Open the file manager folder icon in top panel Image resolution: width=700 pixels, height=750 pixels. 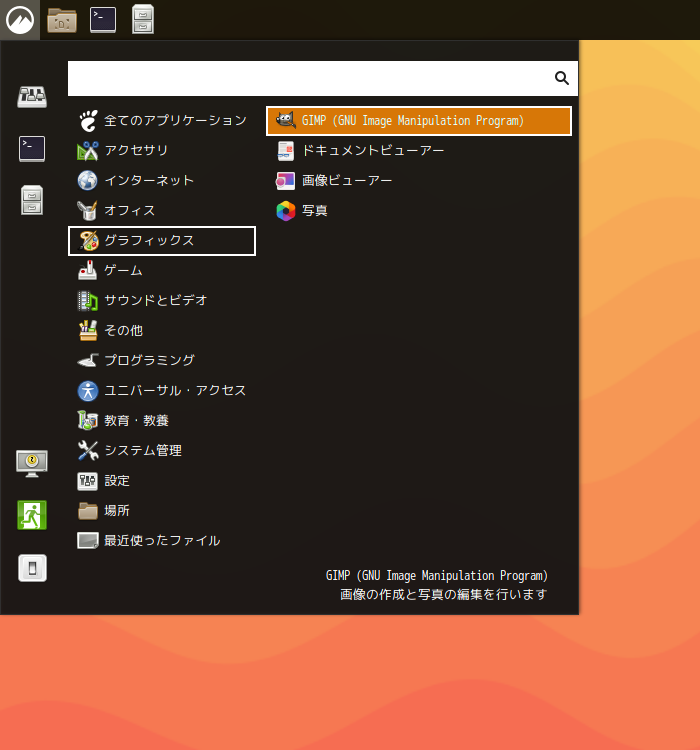(62, 20)
